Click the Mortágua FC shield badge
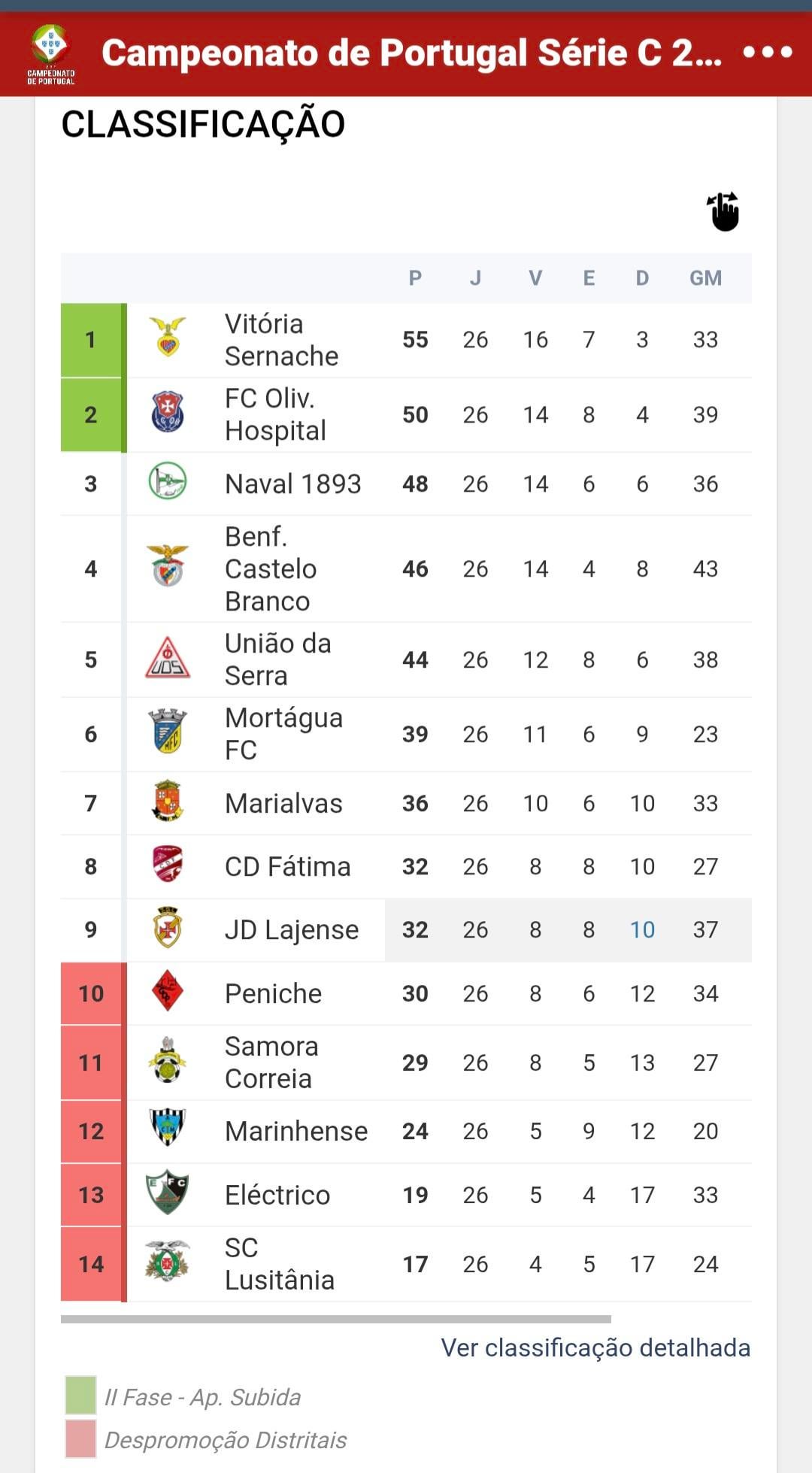812x1473 pixels. pos(168,732)
